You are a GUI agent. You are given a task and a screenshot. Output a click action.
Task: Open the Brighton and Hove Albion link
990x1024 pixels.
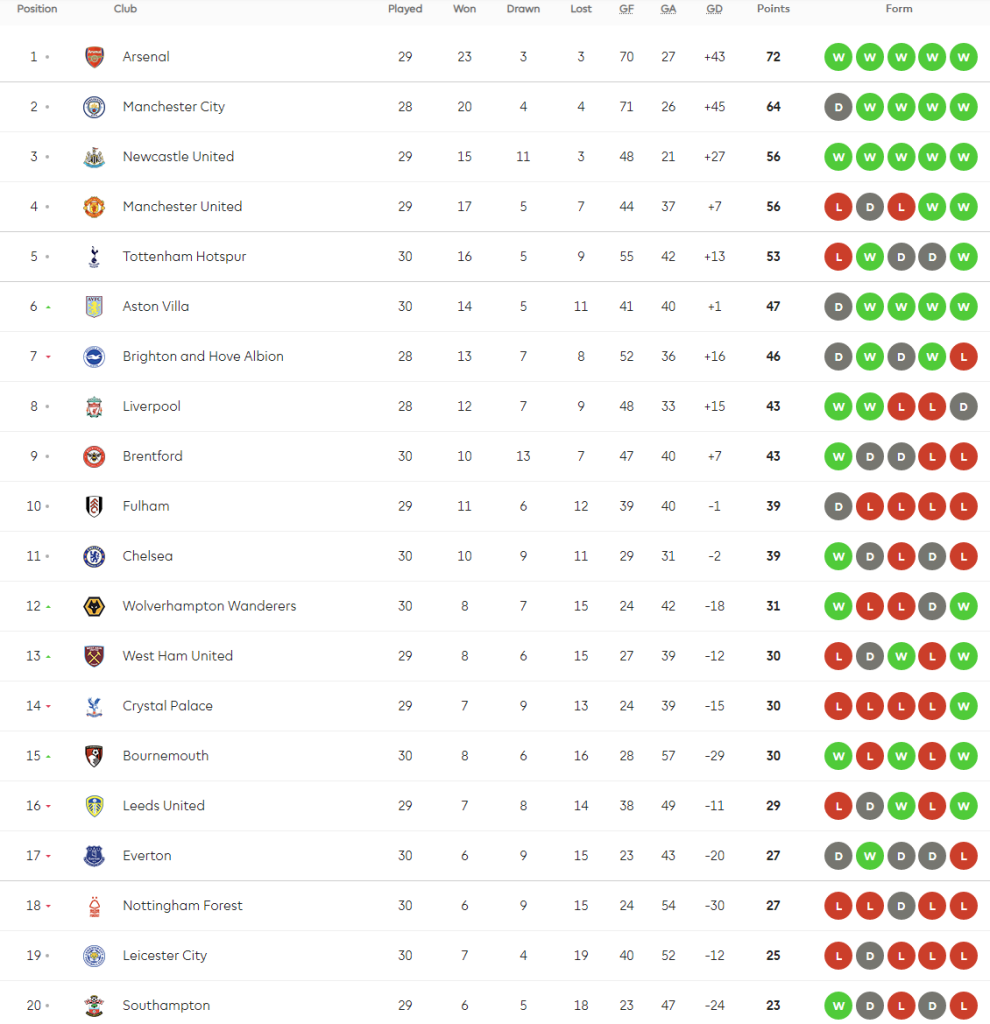(203, 356)
